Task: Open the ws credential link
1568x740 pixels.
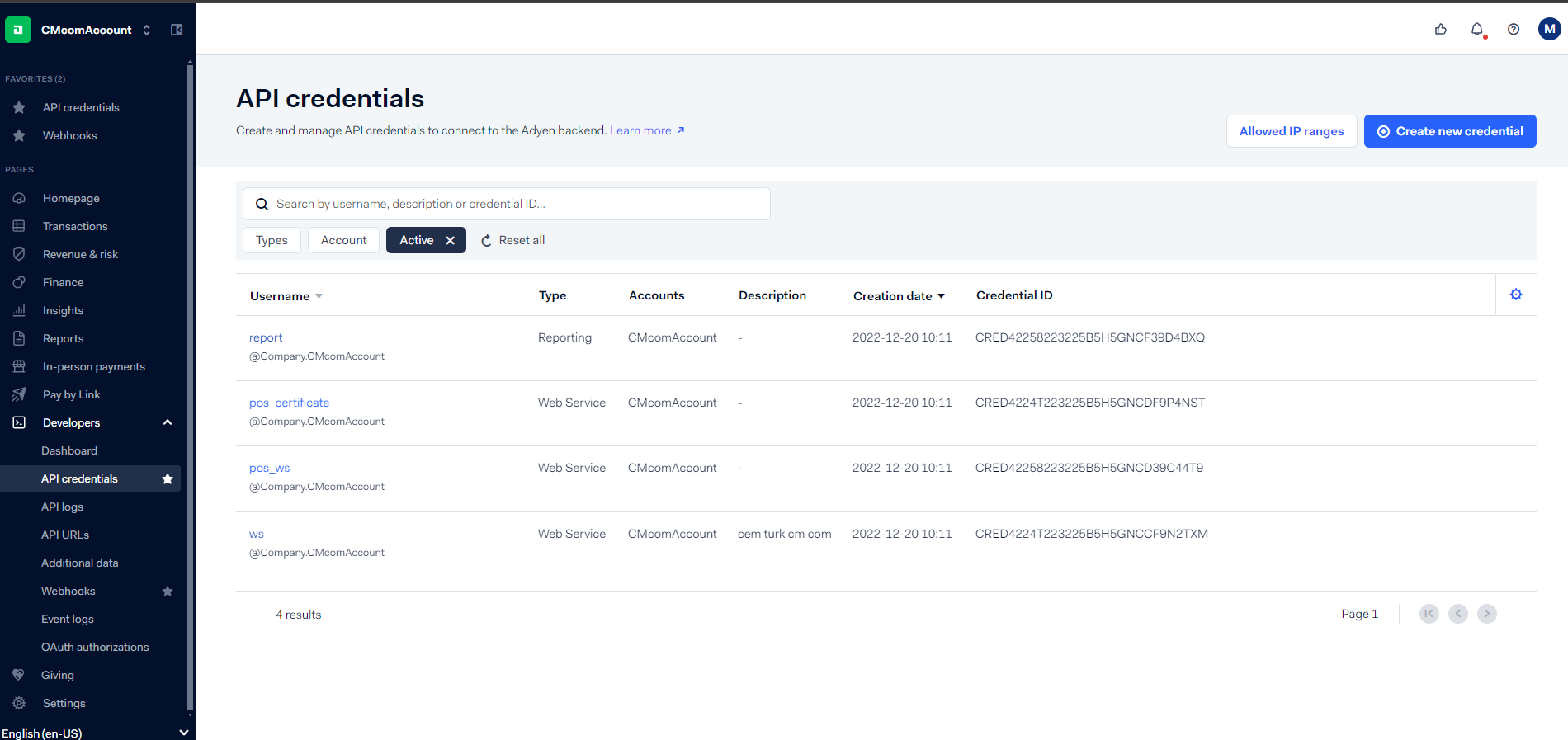Action: click(x=257, y=534)
